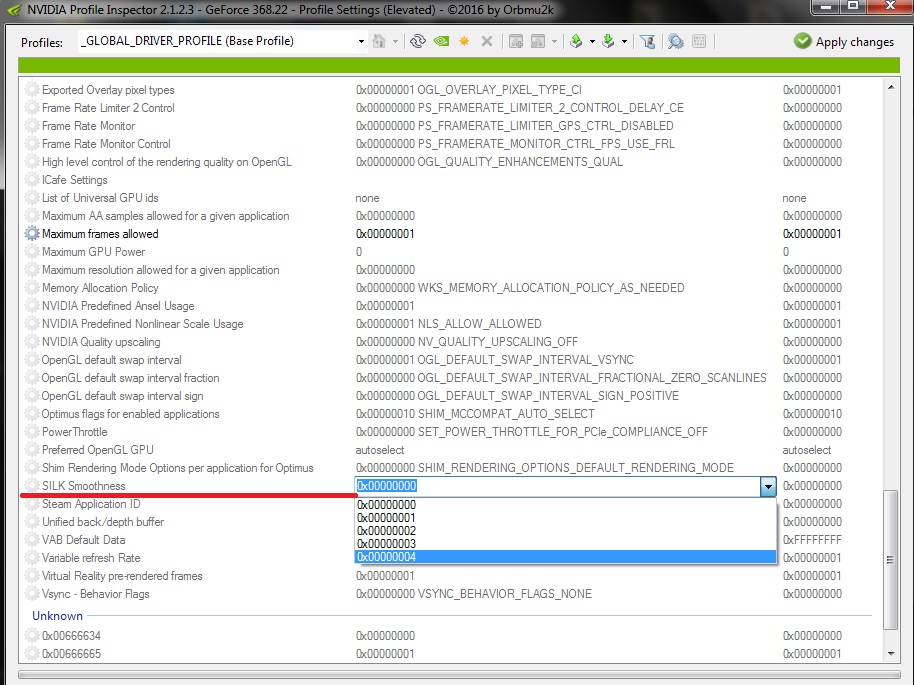Click gear icon beside 0x00666634
The height and width of the screenshot is (685, 914).
[x=31, y=635]
